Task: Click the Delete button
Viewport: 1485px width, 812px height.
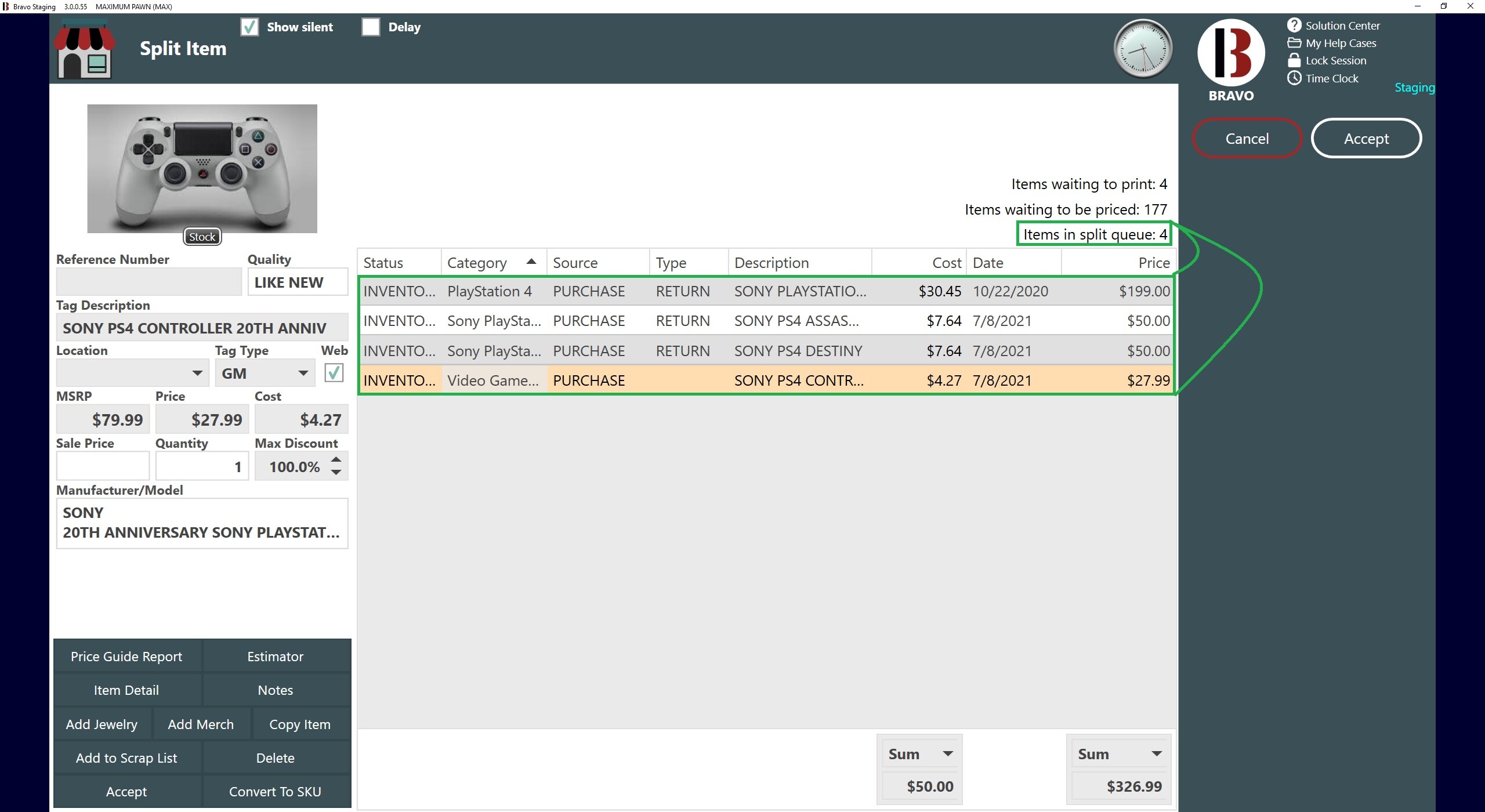Action: [x=276, y=757]
